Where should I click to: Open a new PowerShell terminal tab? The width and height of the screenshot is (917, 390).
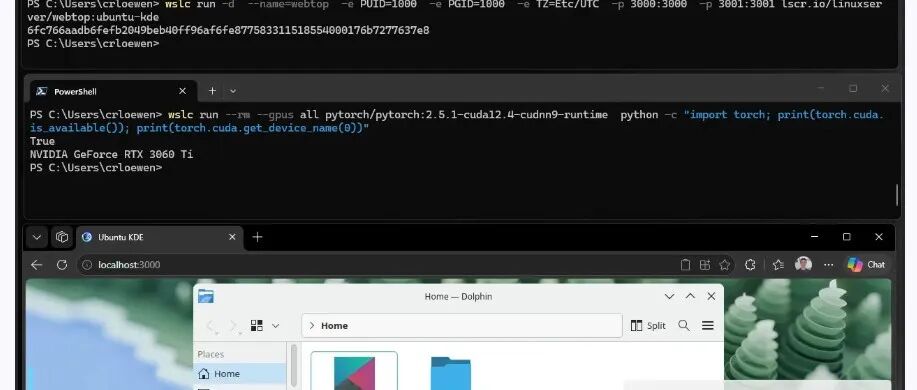[x=212, y=91]
